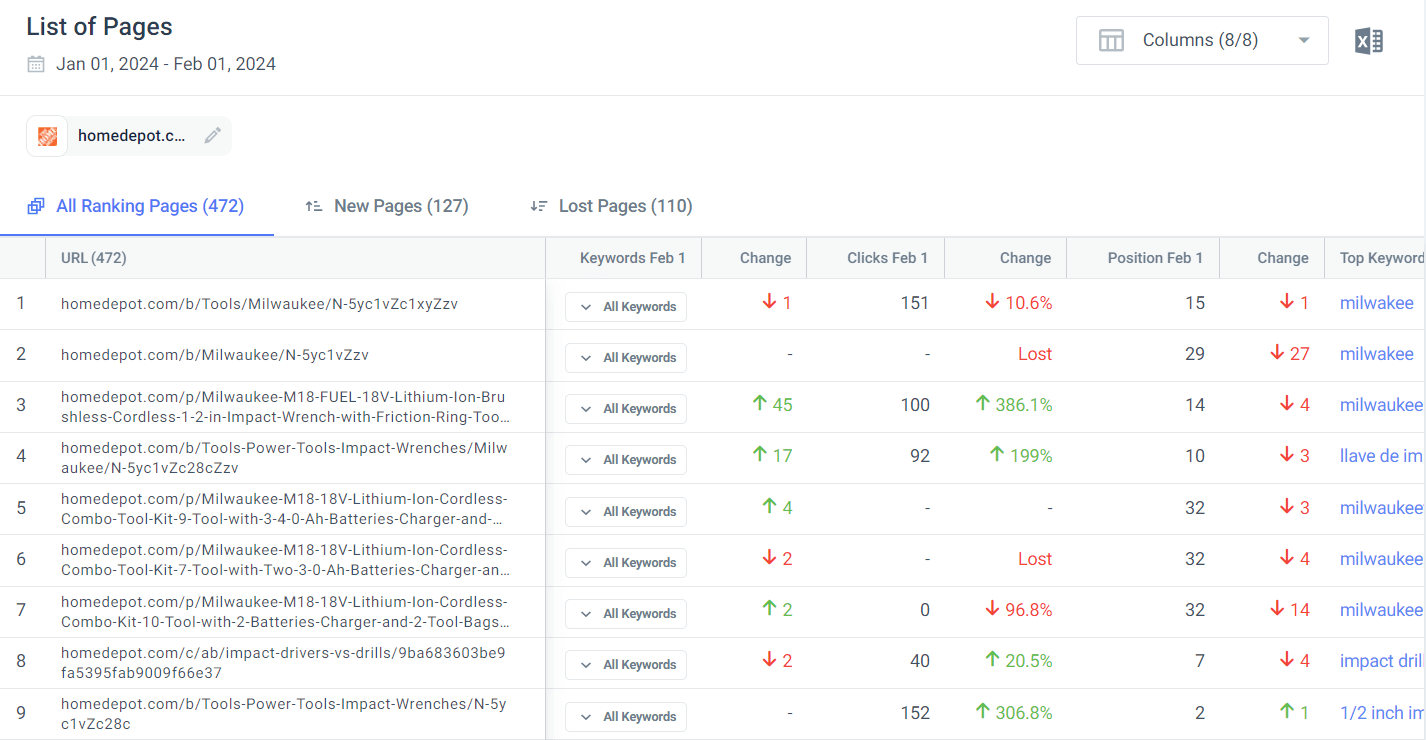Click the columns table icon in Columns selector
This screenshot has width=1426, height=740.
point(1111,40)
